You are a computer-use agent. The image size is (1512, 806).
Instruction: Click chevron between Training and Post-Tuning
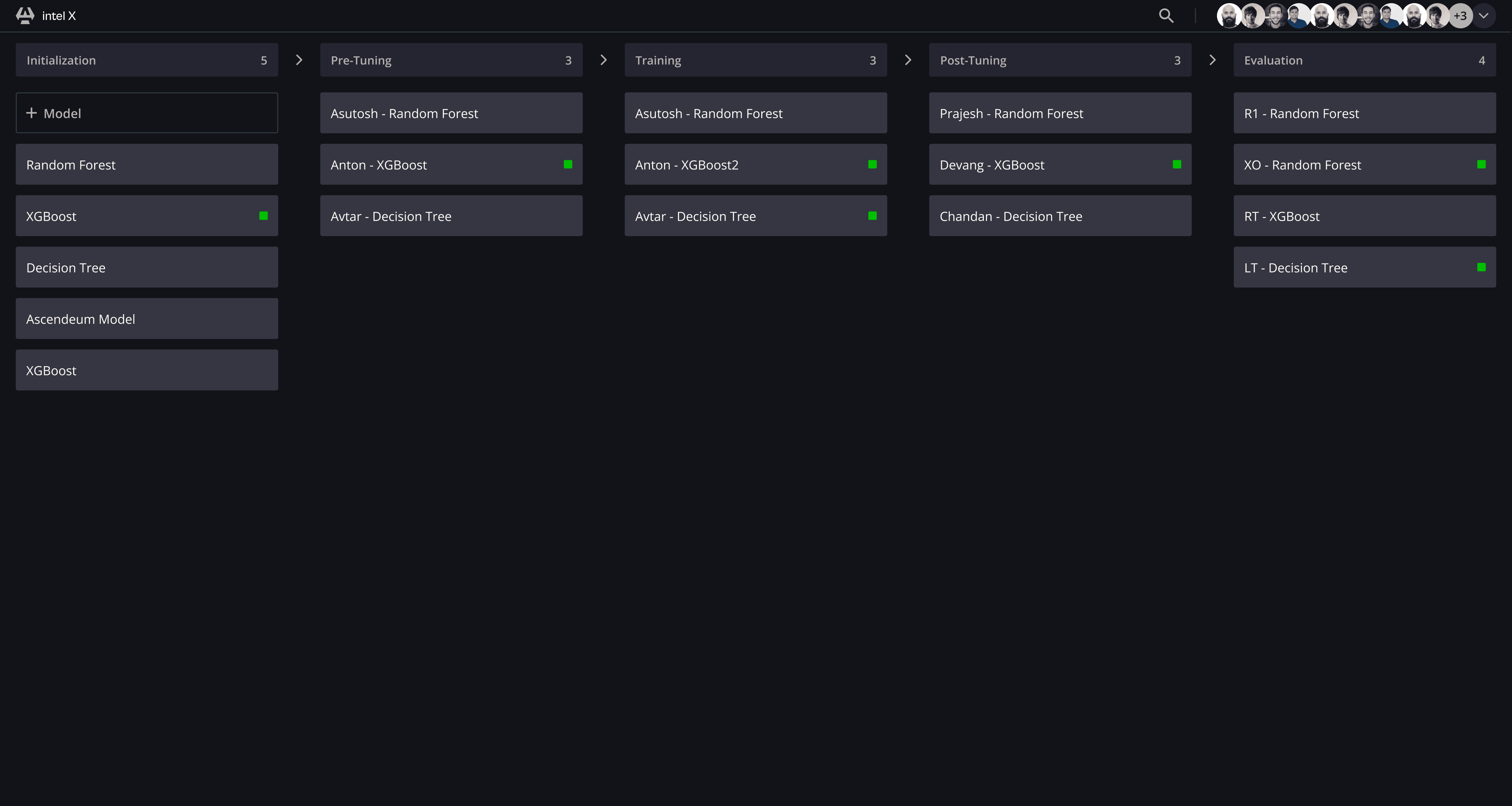[x=908, y=60]
